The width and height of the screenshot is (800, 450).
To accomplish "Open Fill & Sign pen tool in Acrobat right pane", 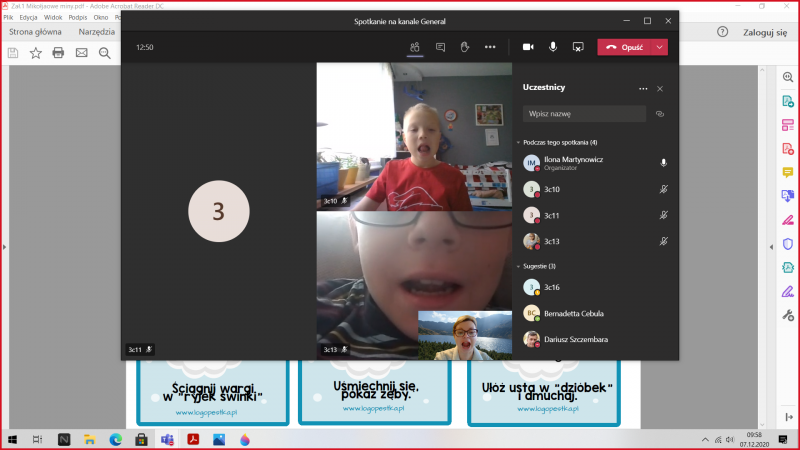I will [788, 292].
